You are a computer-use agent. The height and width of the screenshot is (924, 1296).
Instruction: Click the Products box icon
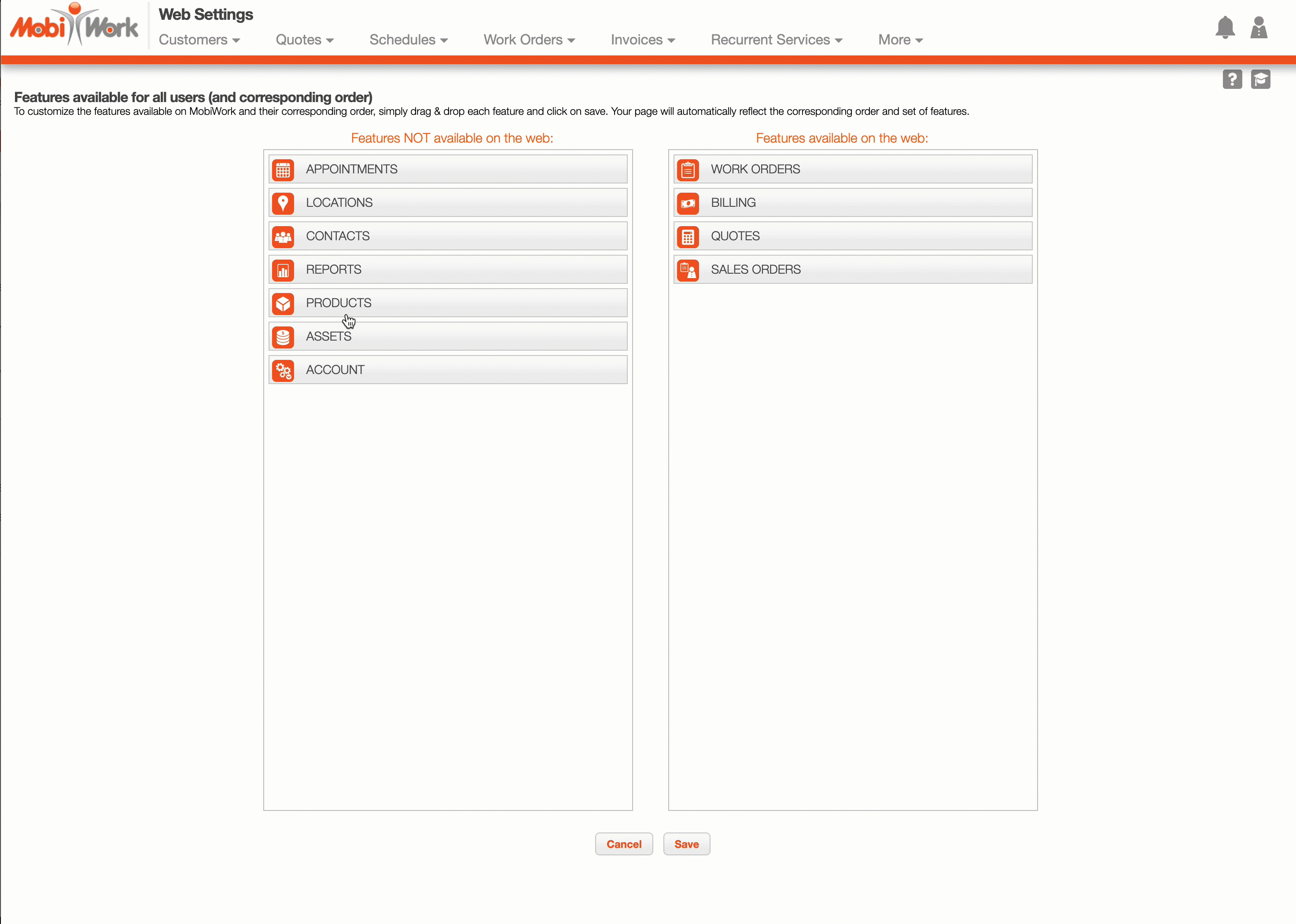pyautogui.click(x=283, y=304)
